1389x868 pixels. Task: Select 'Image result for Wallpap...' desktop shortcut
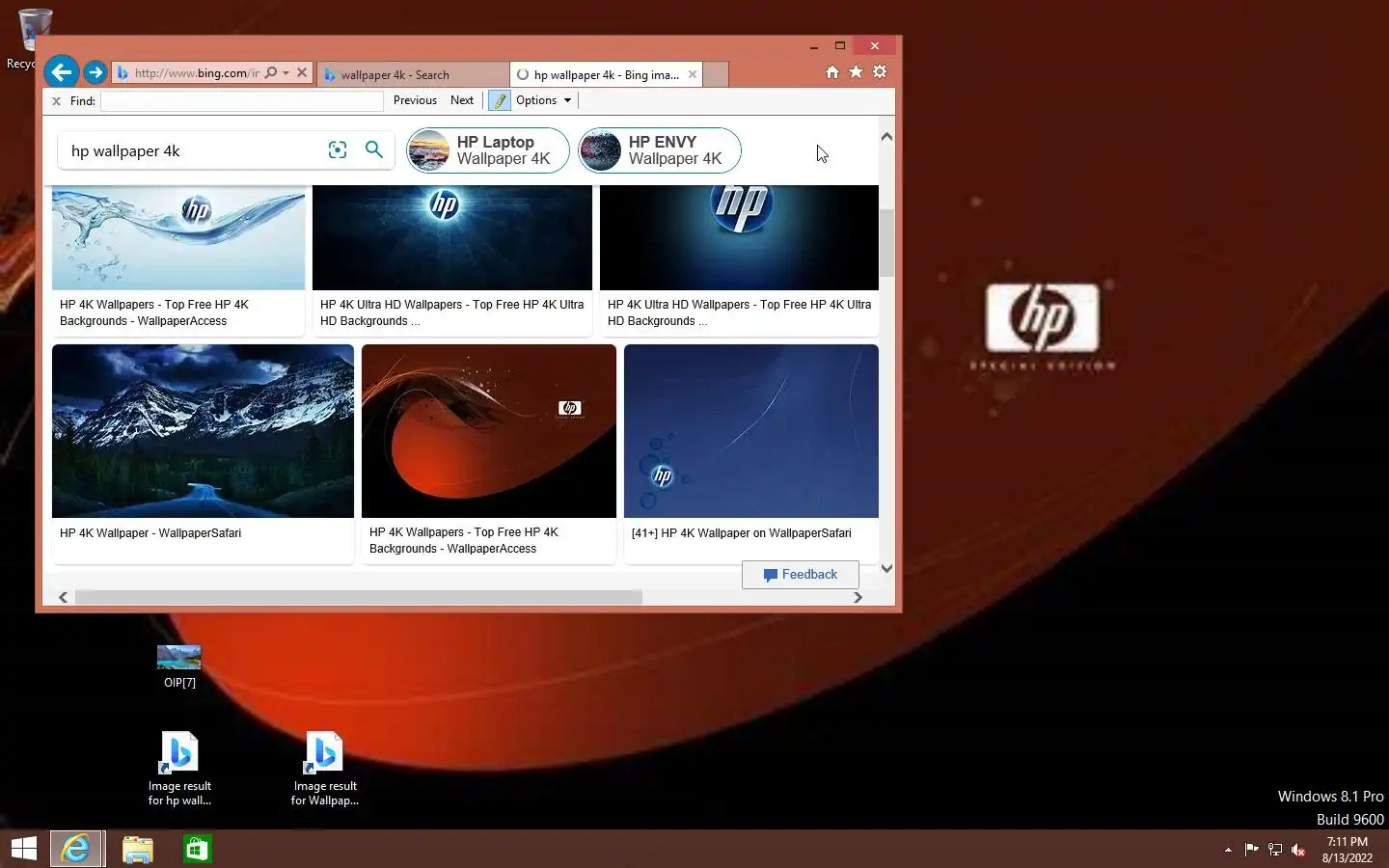click(325, 769)
